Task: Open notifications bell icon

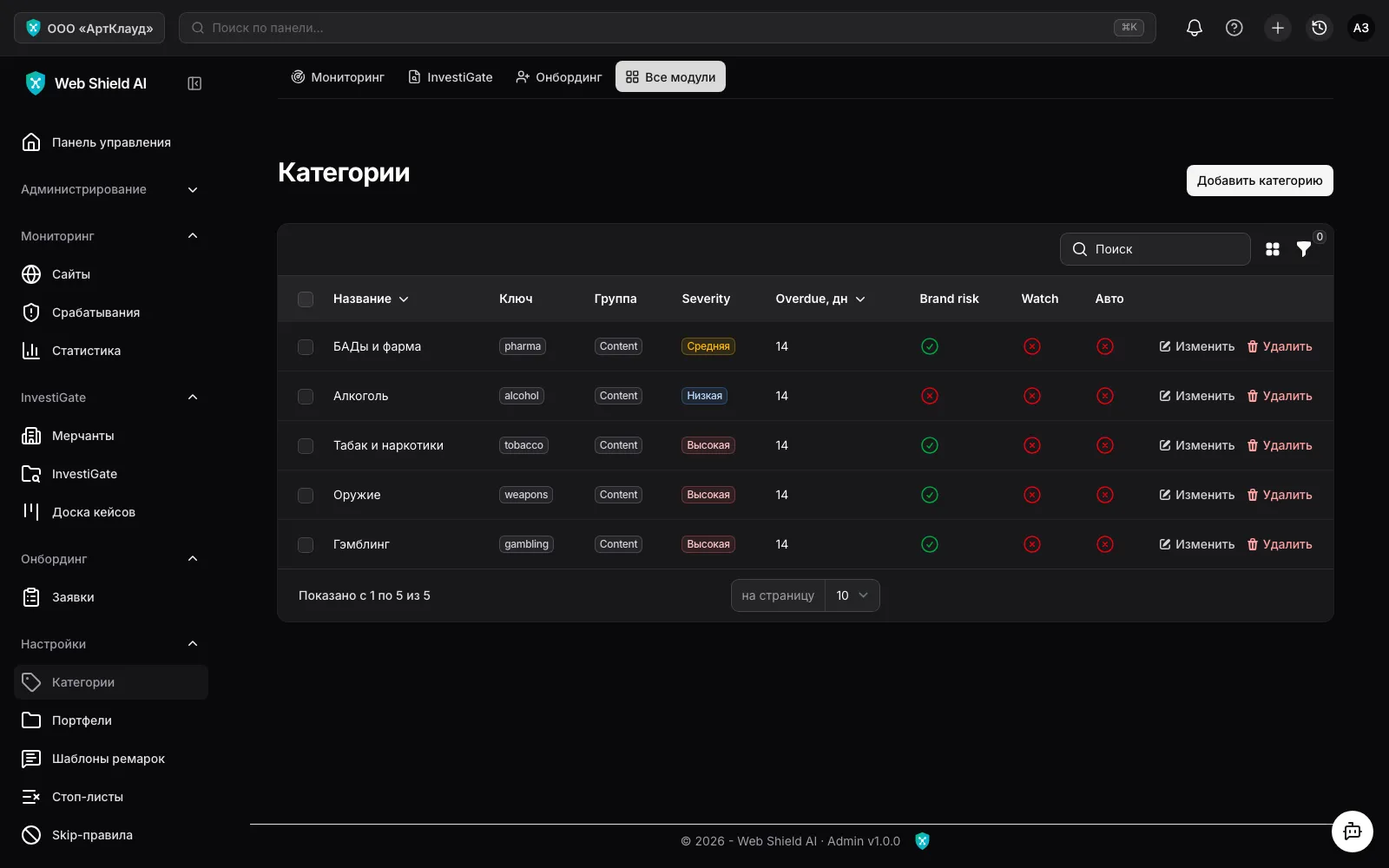Action: click(1195, 28)
